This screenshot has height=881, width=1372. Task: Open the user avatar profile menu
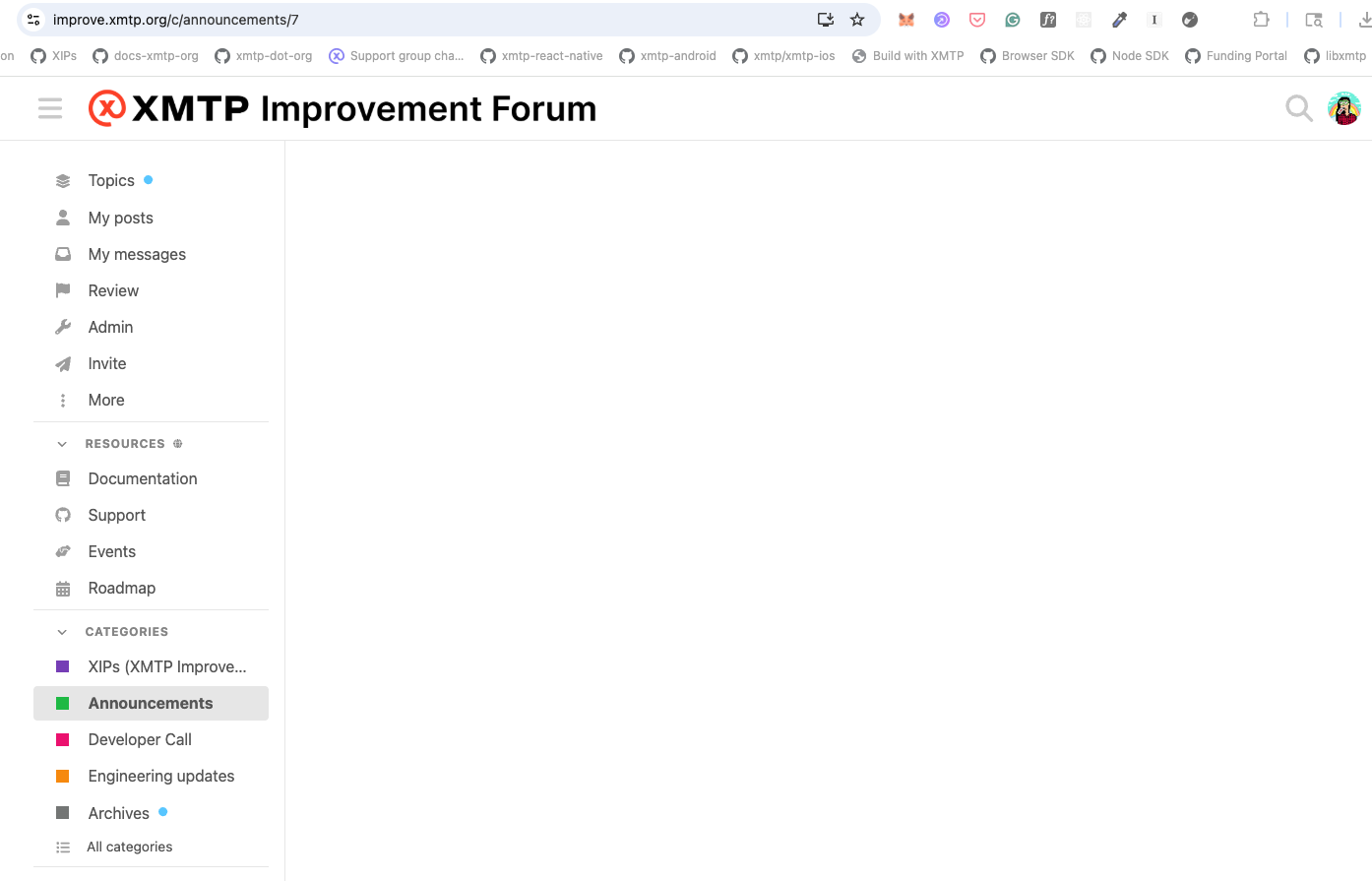coord(1343,108)
